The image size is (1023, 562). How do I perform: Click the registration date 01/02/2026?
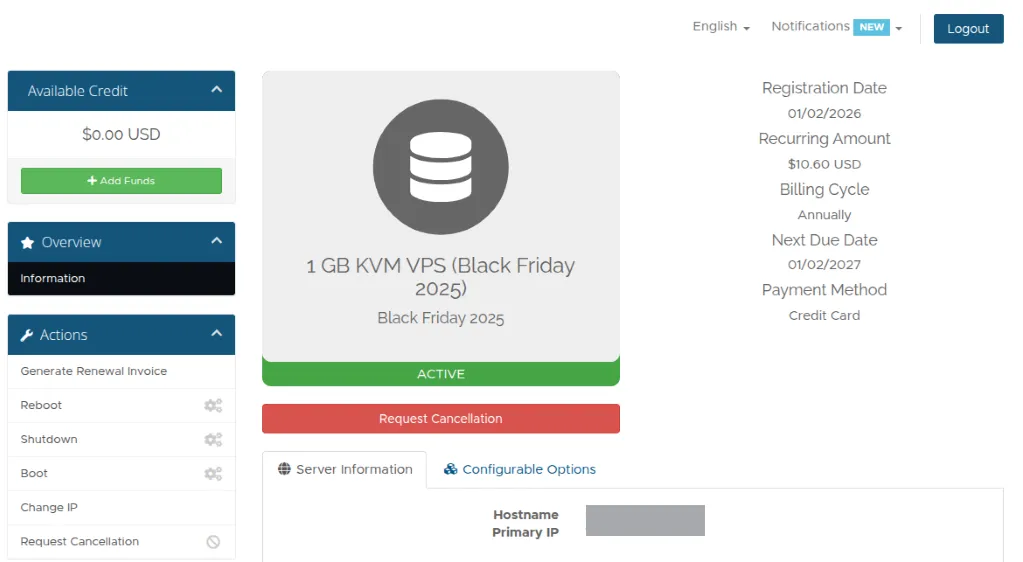pos(824,114)
